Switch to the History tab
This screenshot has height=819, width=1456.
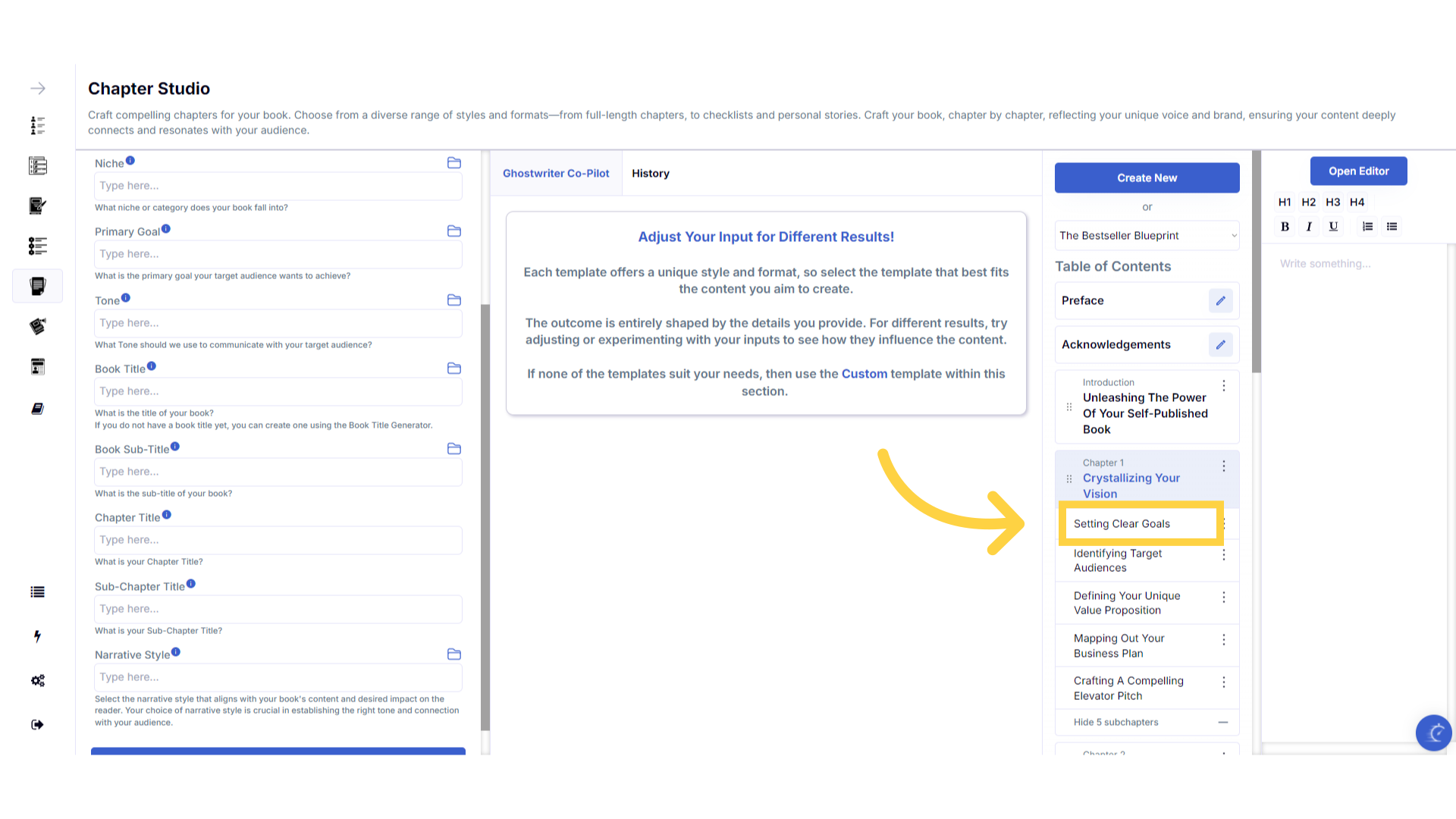point(650,174)
